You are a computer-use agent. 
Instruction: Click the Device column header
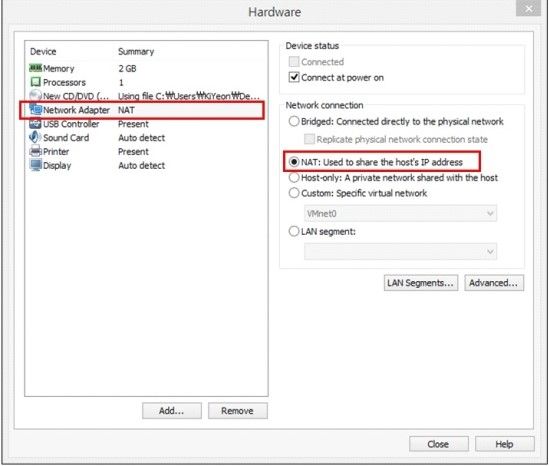point(43,52)
